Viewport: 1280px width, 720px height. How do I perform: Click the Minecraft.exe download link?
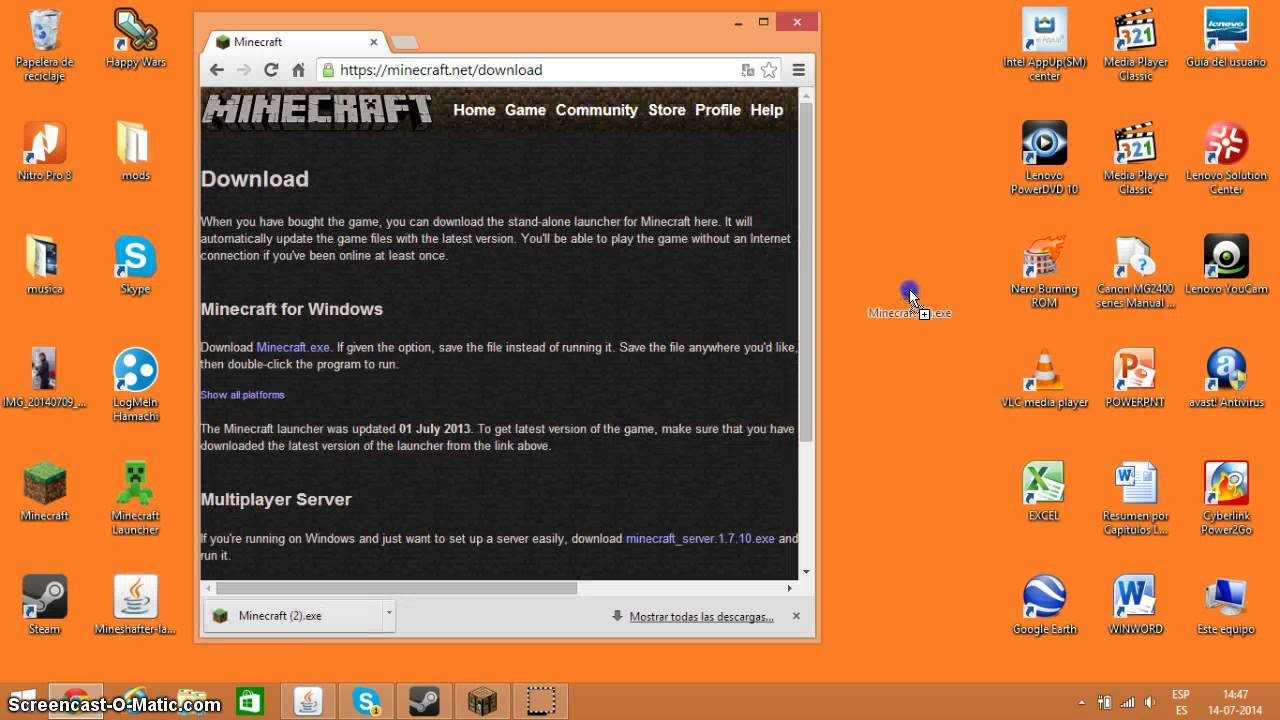click(x=293, y=347)
